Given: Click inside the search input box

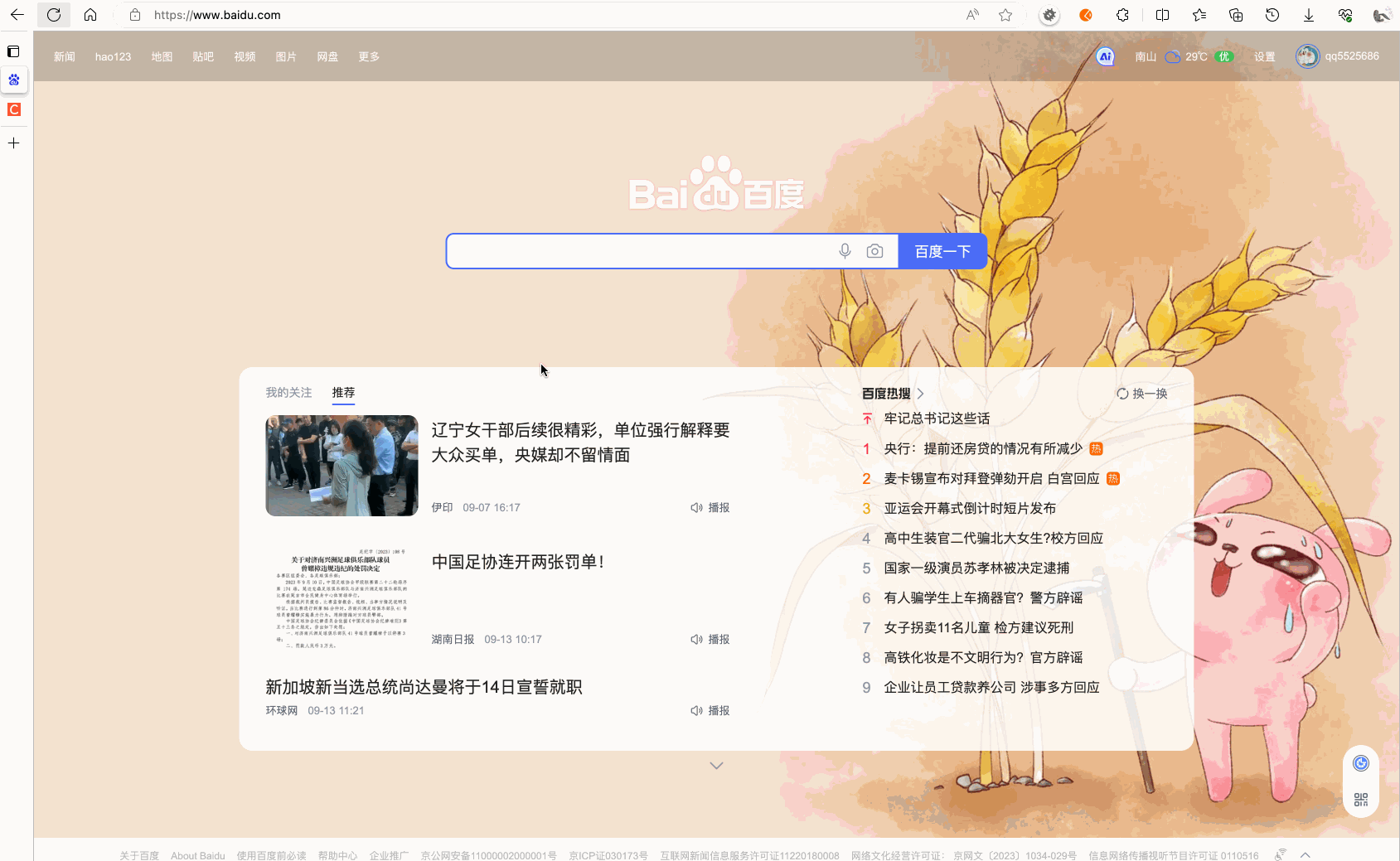Looking at the screenshot, I should pos(638,251).
